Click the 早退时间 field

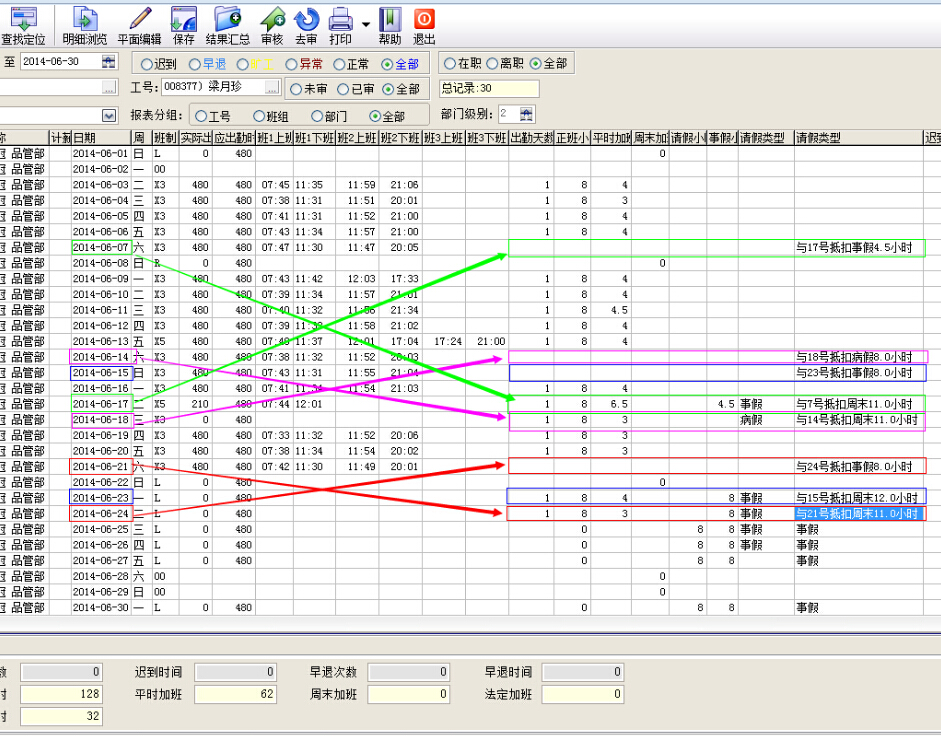583,672
